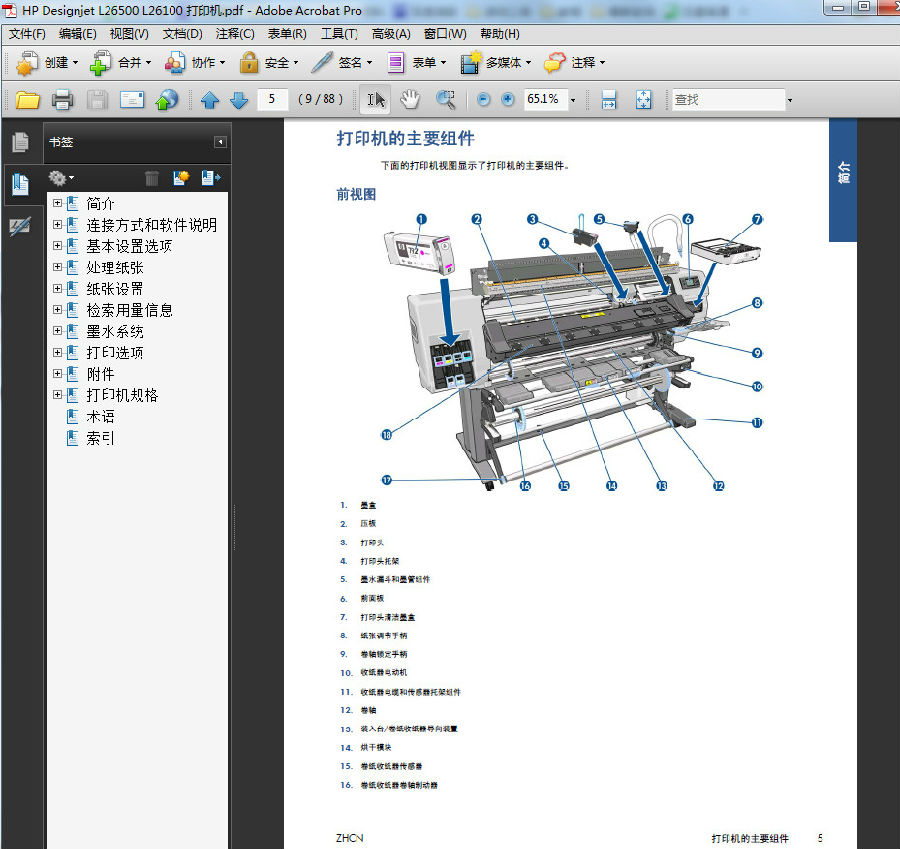Screen dimensions: 900x849
Task: Print the document using the printer icon
Action: (x=63, y=100)
